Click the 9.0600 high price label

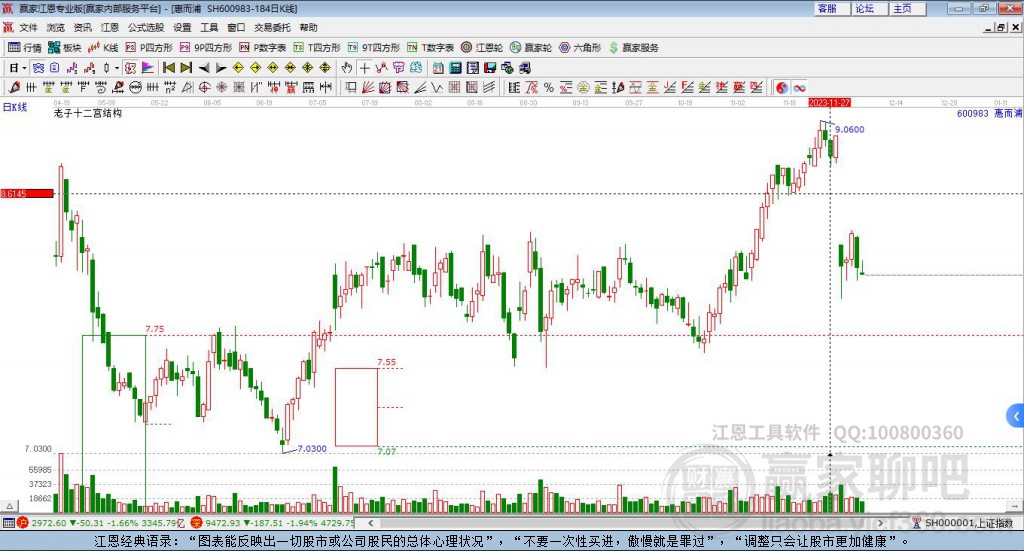[x=850, y=130]
